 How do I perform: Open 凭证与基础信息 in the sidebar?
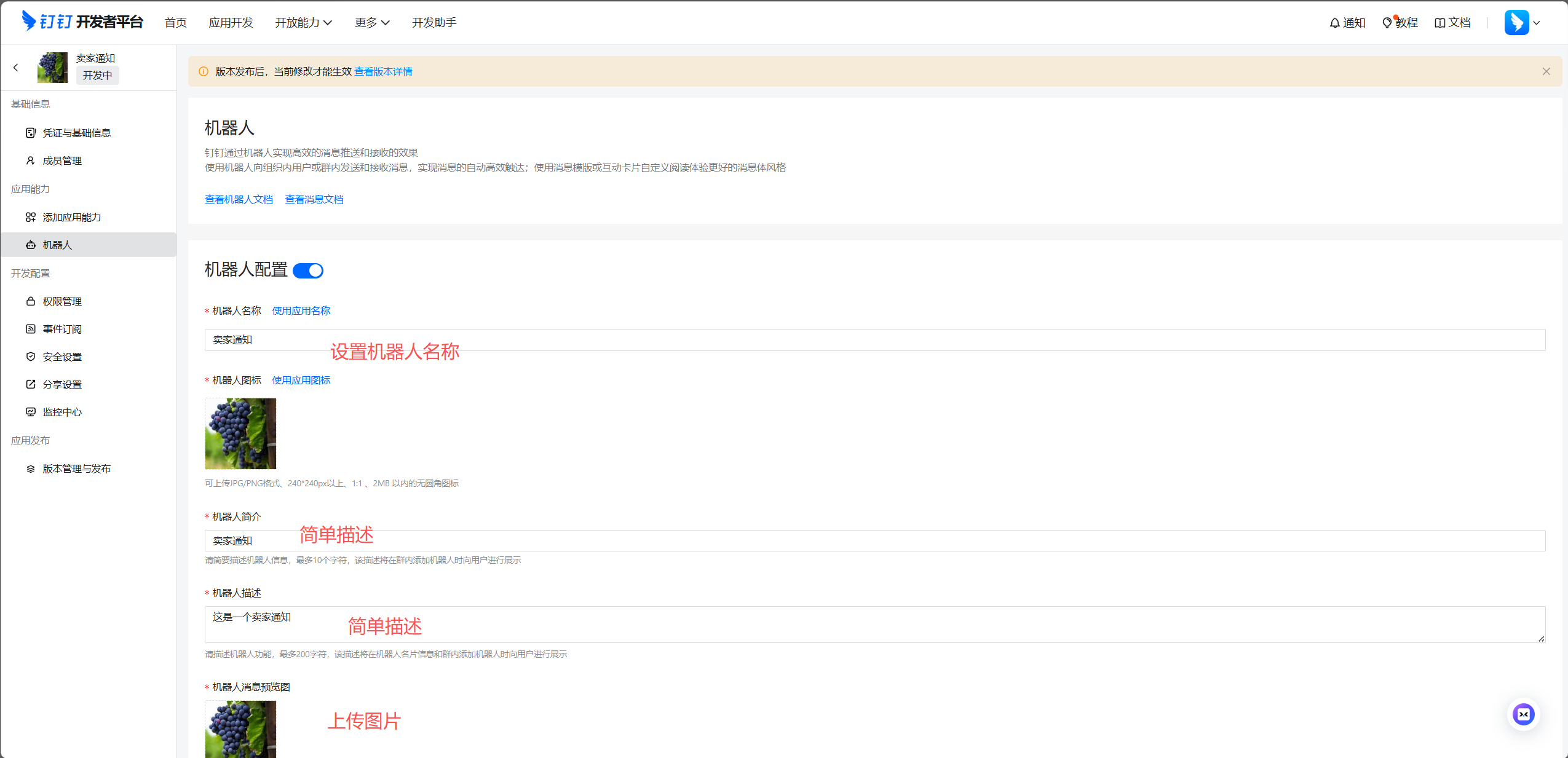pyautogui.click(x=89, y=133)
